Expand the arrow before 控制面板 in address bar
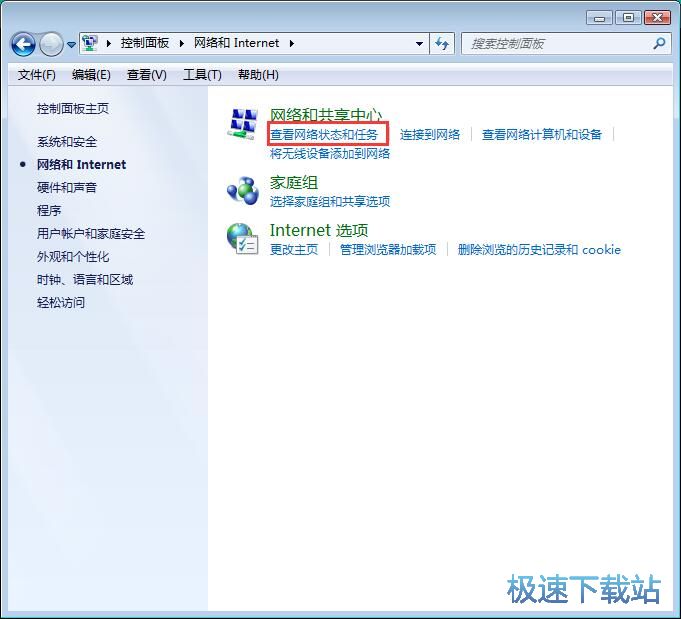 click(x=109, y=43)
